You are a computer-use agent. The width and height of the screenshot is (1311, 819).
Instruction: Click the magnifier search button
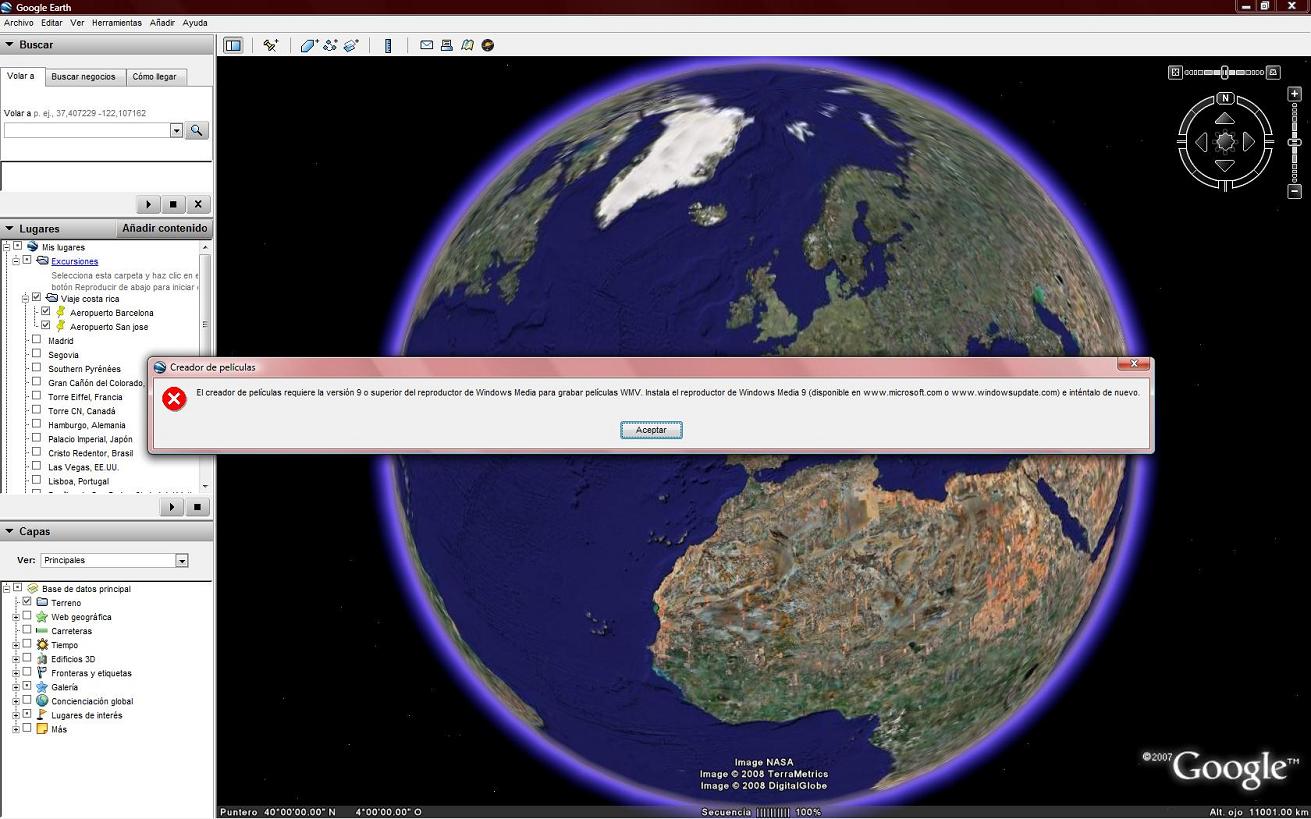(196, 130)
